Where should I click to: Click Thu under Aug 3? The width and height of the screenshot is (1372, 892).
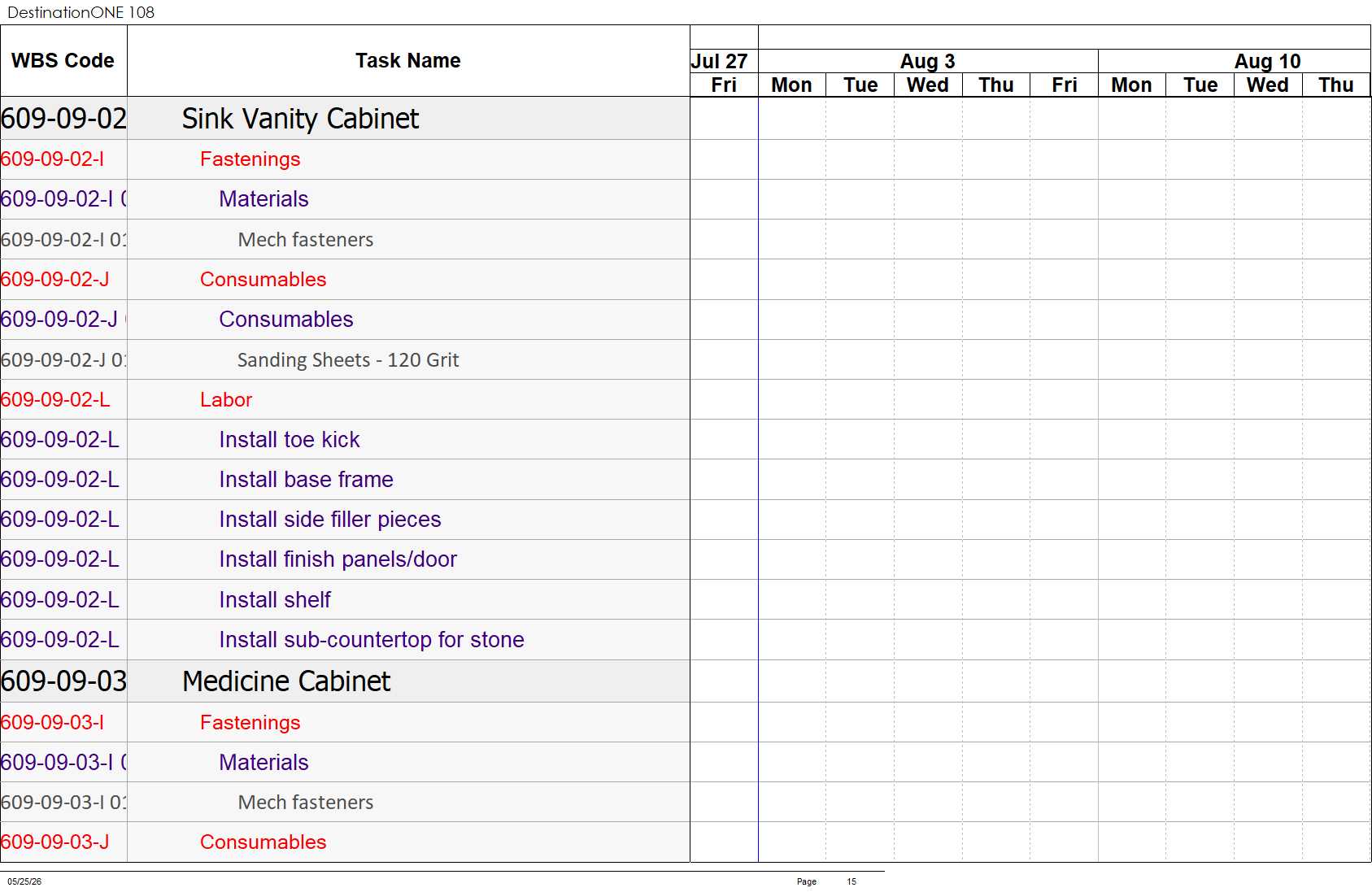pyautogui.click(x=996, y=85)
